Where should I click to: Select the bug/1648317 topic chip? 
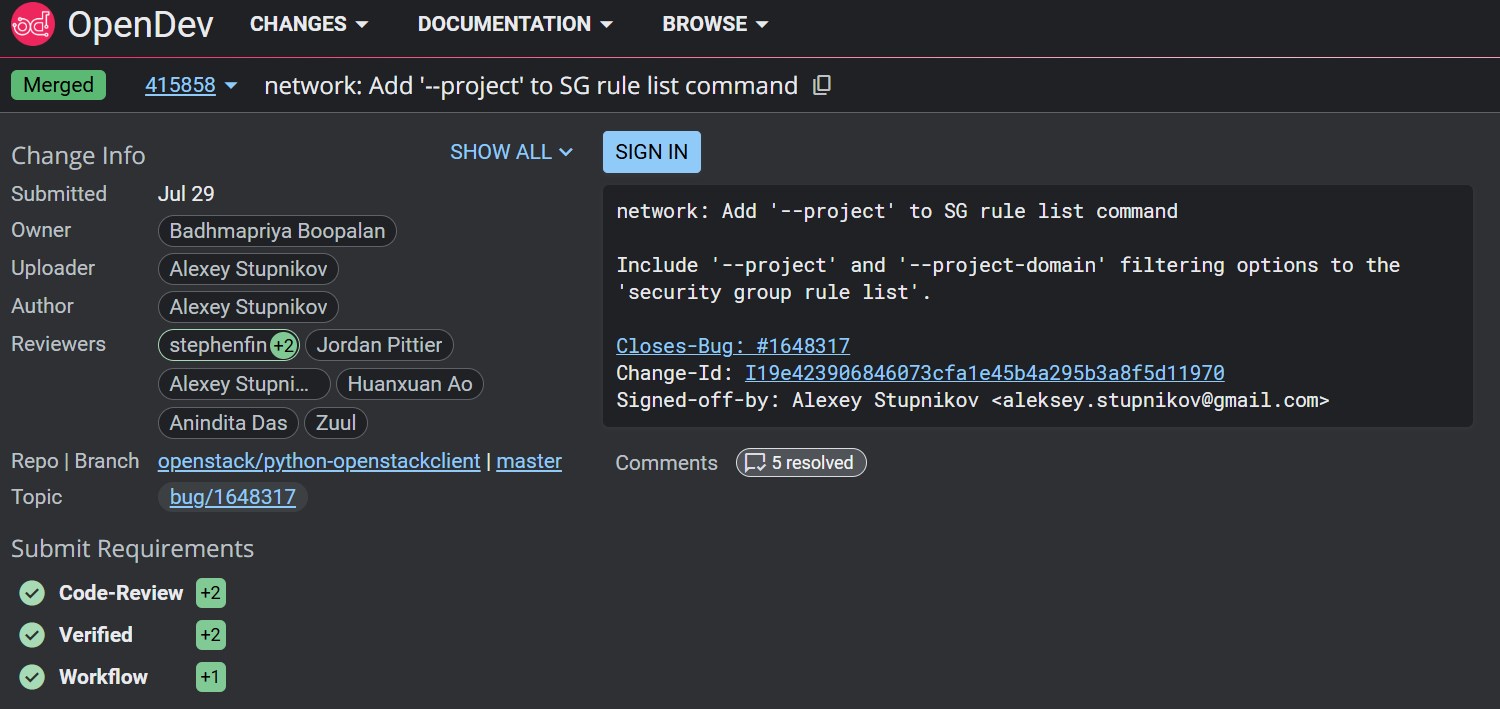(233, 497)
